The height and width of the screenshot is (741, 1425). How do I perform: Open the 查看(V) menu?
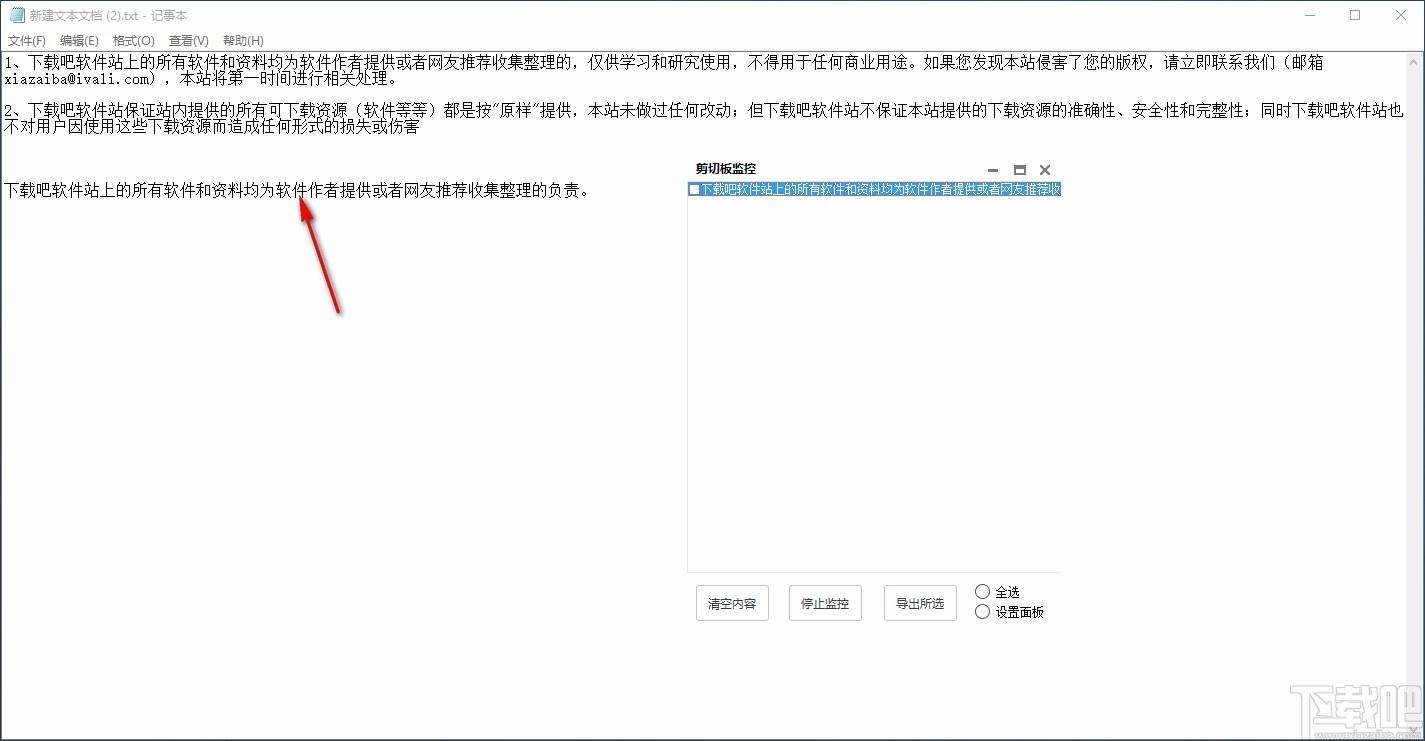[188, 41]
